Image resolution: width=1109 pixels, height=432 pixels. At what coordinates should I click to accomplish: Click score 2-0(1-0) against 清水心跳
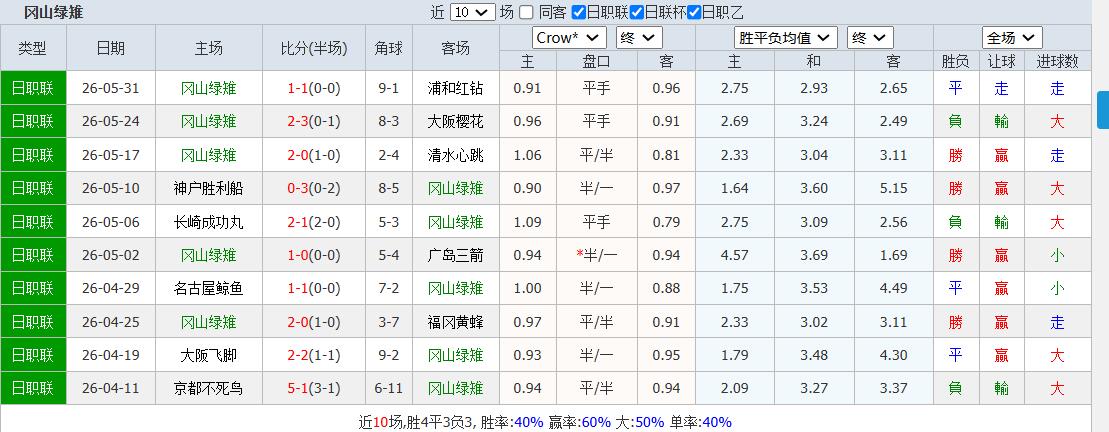pos(314,155)
